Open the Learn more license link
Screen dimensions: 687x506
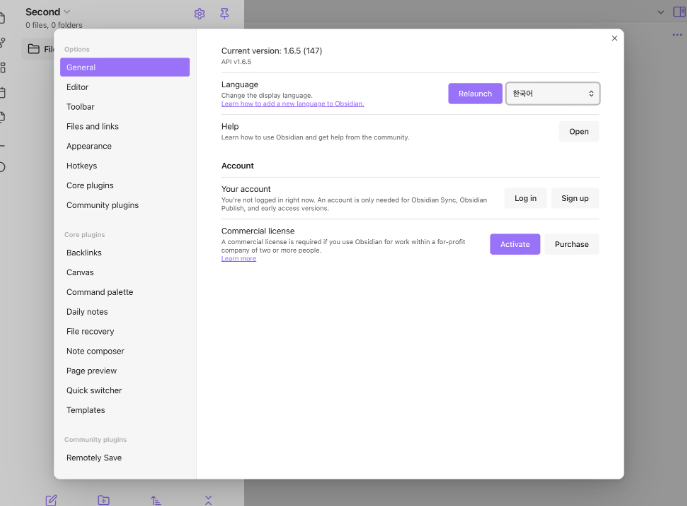click(238, 258)
